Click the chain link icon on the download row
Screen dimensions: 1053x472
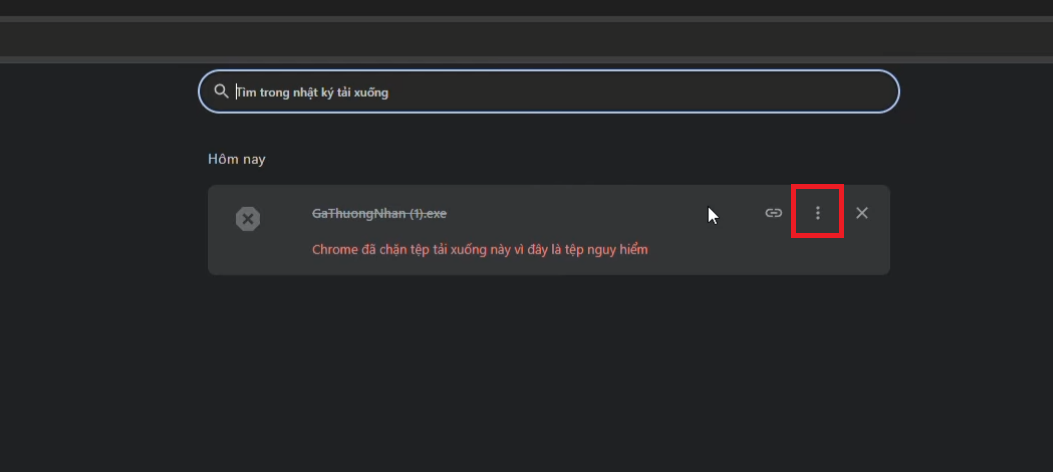click(x=773, y=213)
